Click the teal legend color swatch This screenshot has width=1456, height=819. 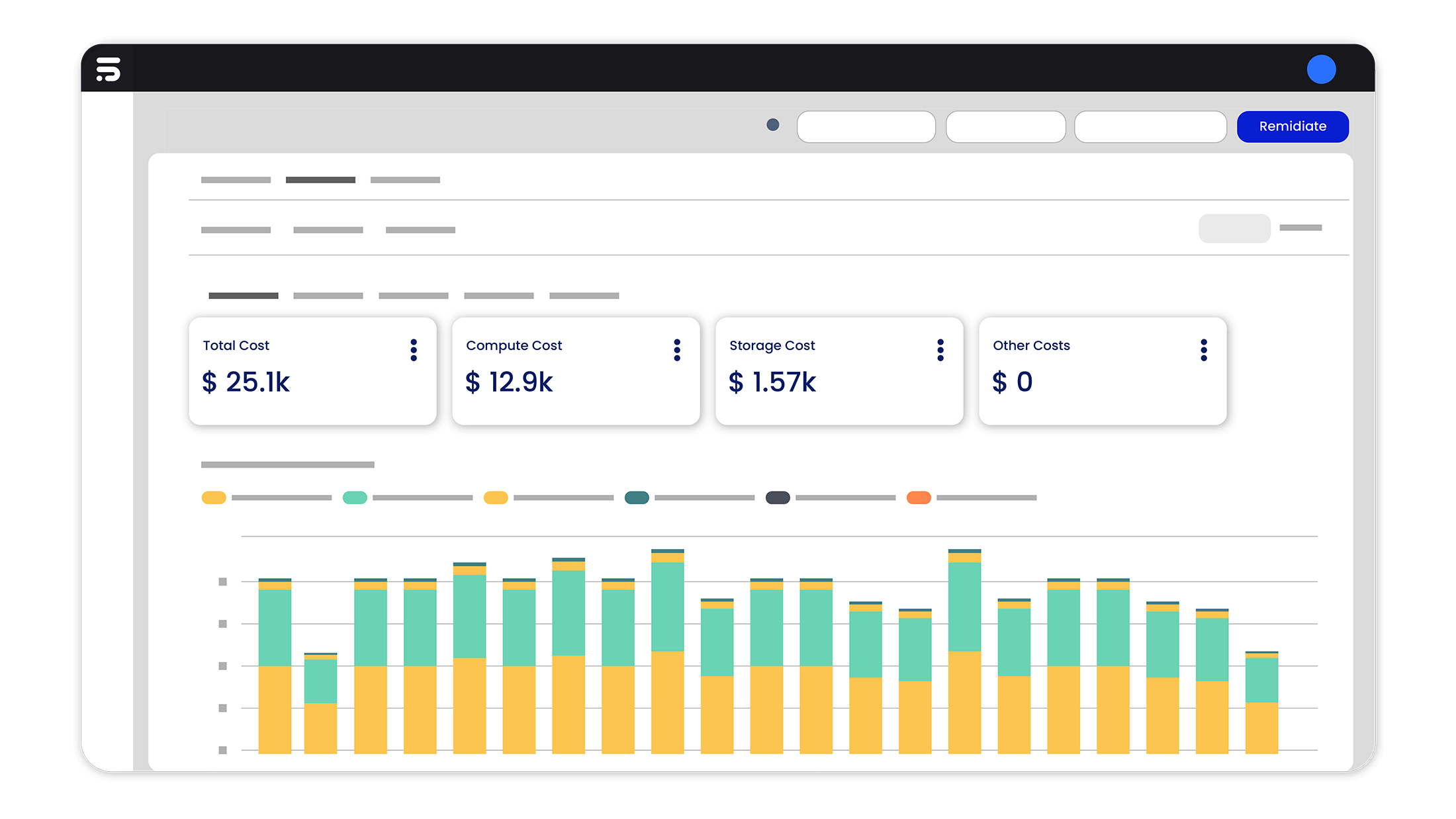637,497
